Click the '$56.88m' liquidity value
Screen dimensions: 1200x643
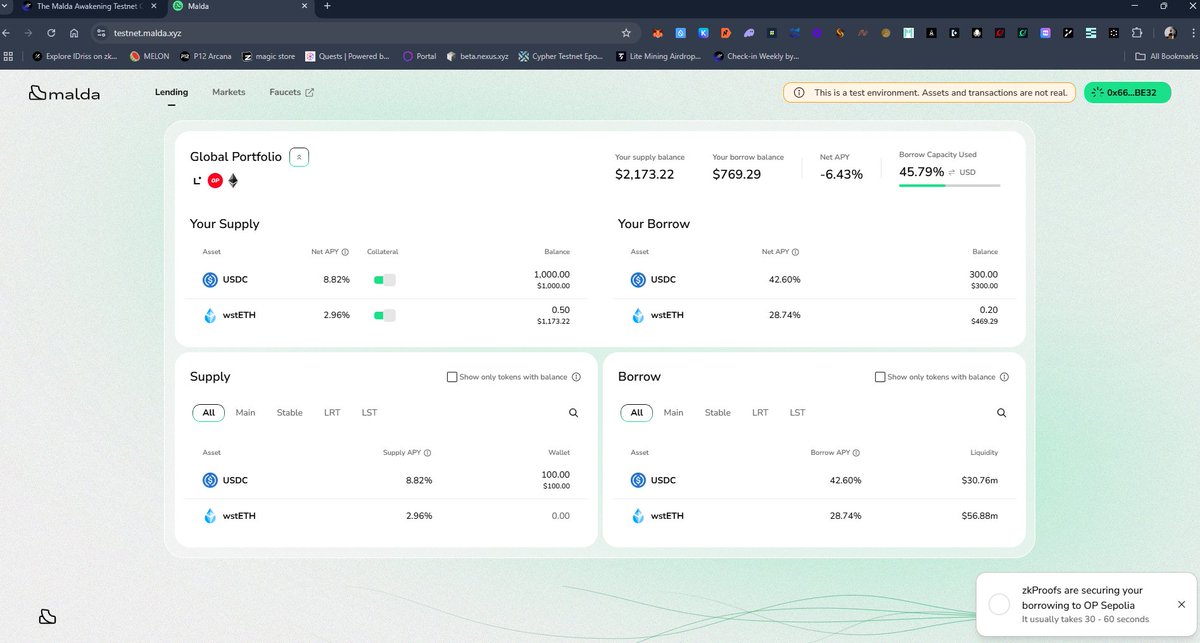point(980,516)
